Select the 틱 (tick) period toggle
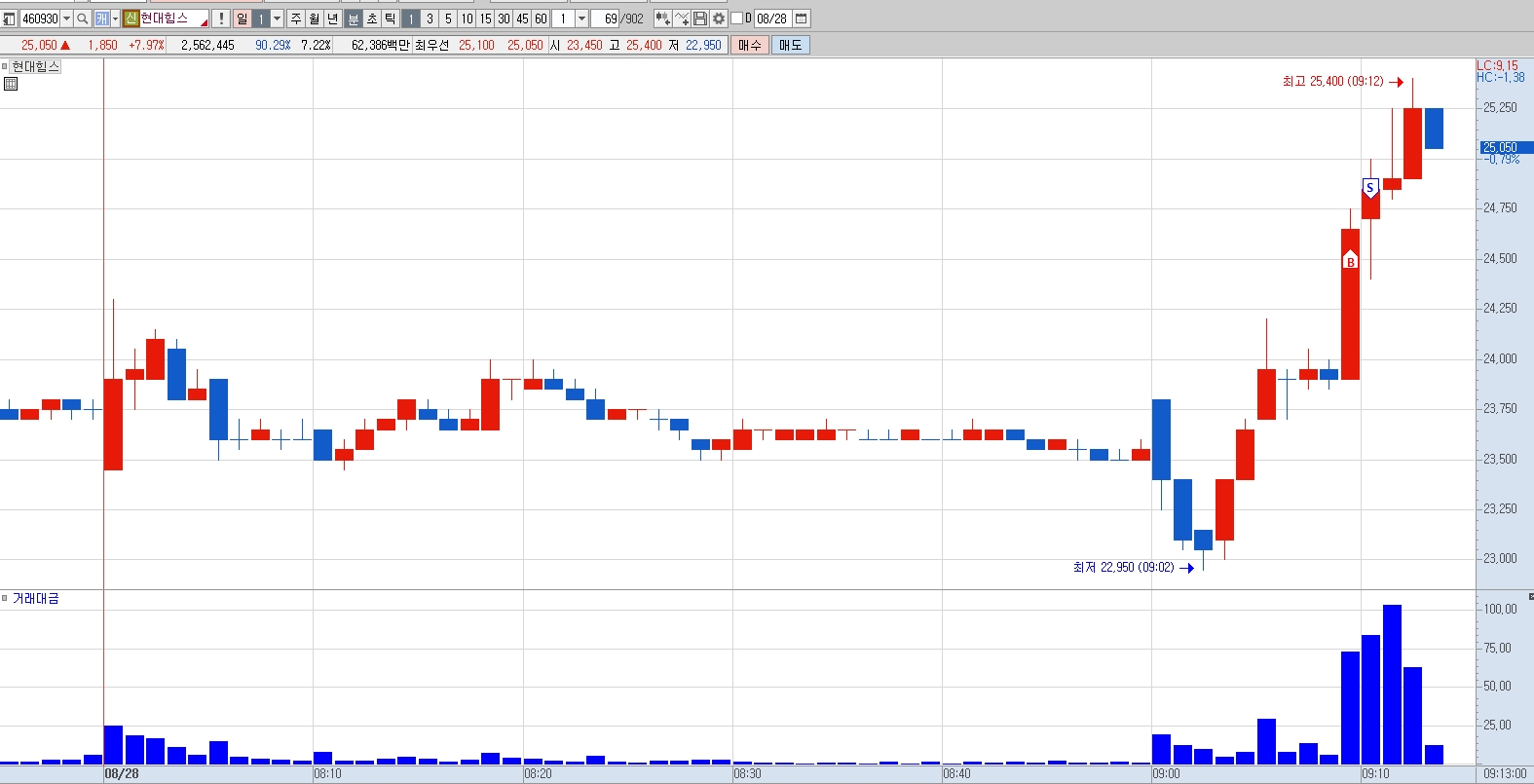Screen dimensions: 1534x784 click(x=390, y=19)
